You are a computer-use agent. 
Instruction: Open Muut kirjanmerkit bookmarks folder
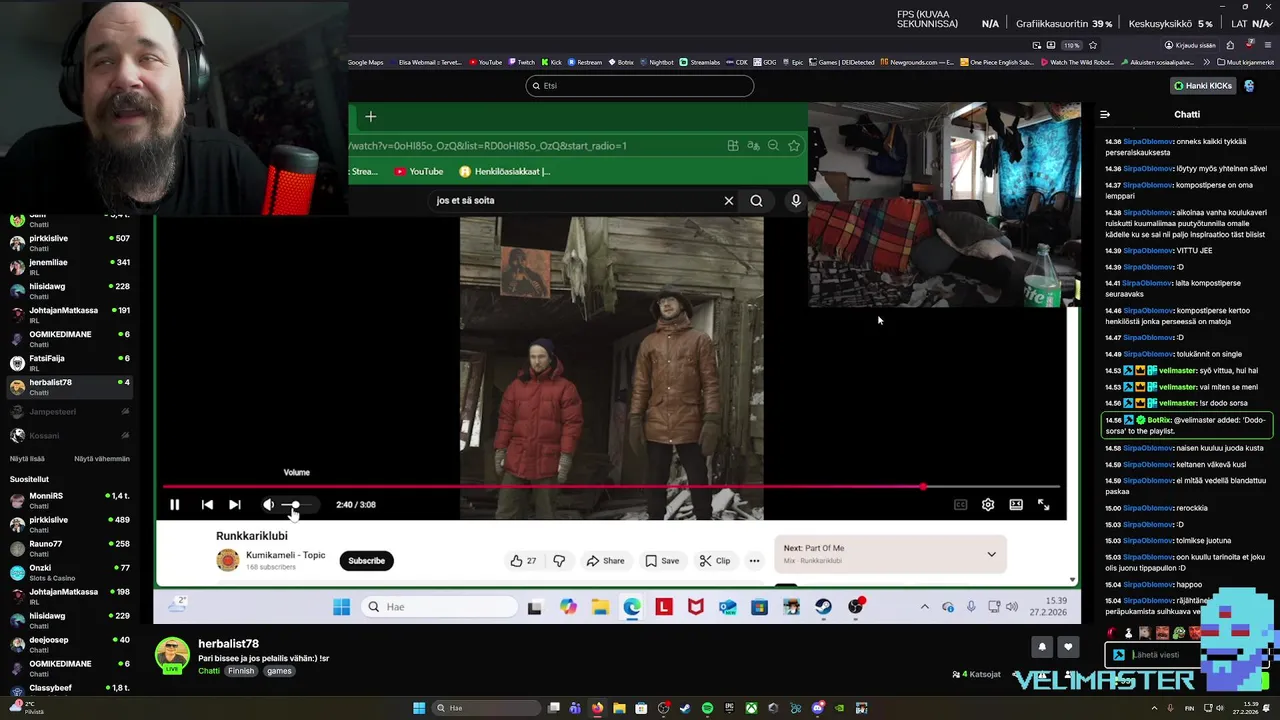click(1243, 62)
